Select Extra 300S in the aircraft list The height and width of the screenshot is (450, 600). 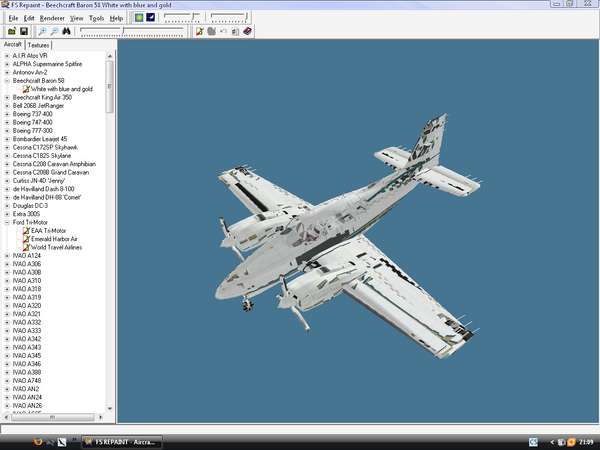26,214
